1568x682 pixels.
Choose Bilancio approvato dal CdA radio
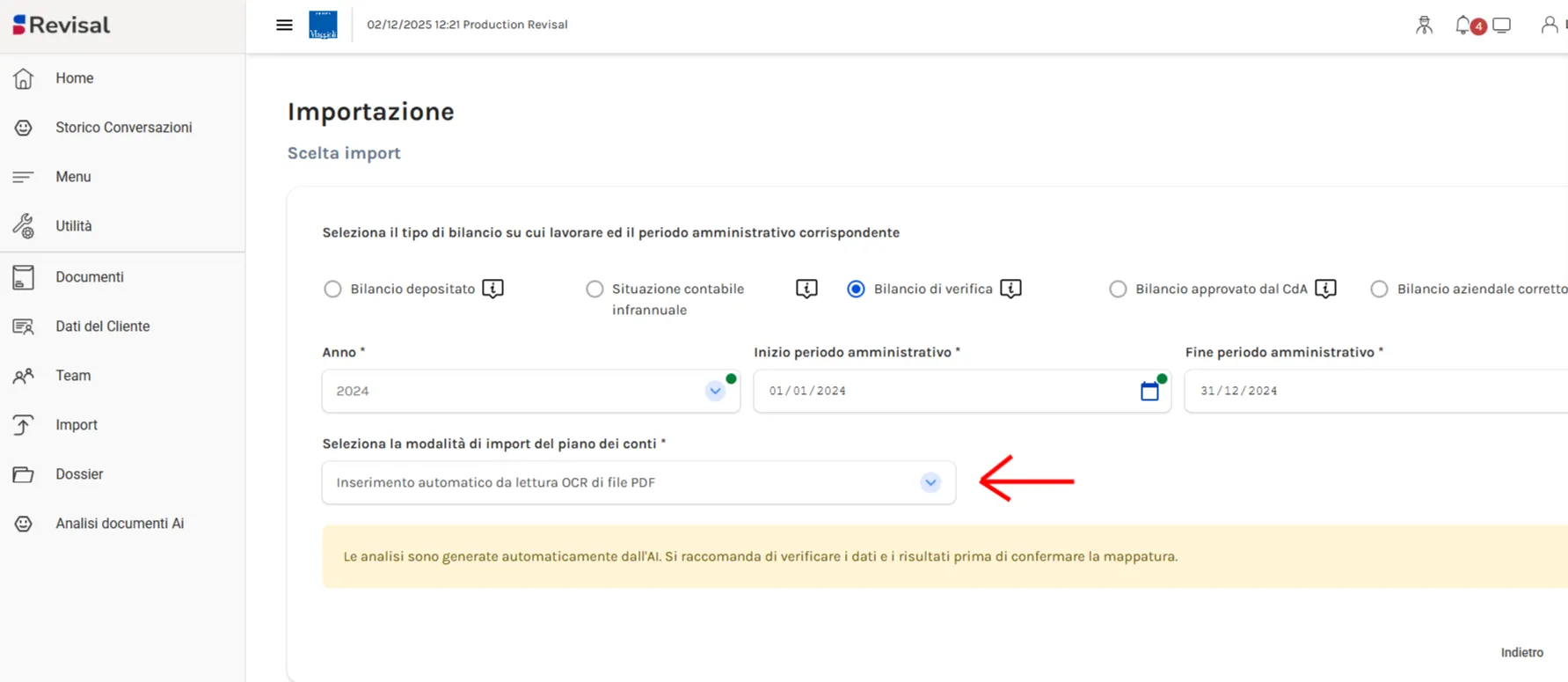1118,289
